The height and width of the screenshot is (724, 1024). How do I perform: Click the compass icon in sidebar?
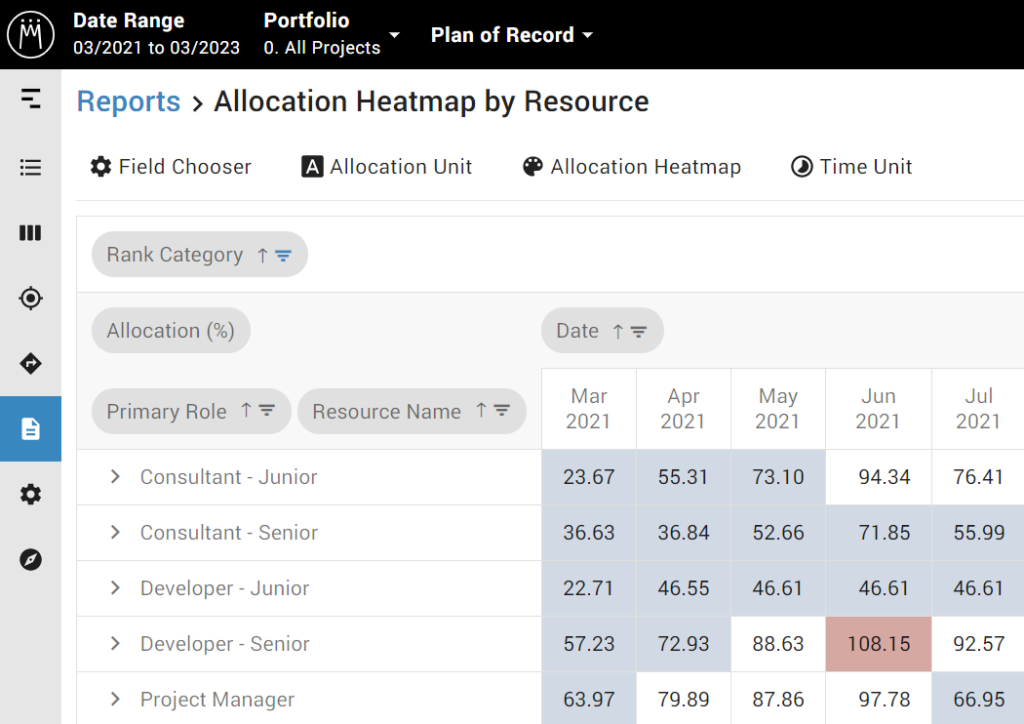tap(31, 559)
